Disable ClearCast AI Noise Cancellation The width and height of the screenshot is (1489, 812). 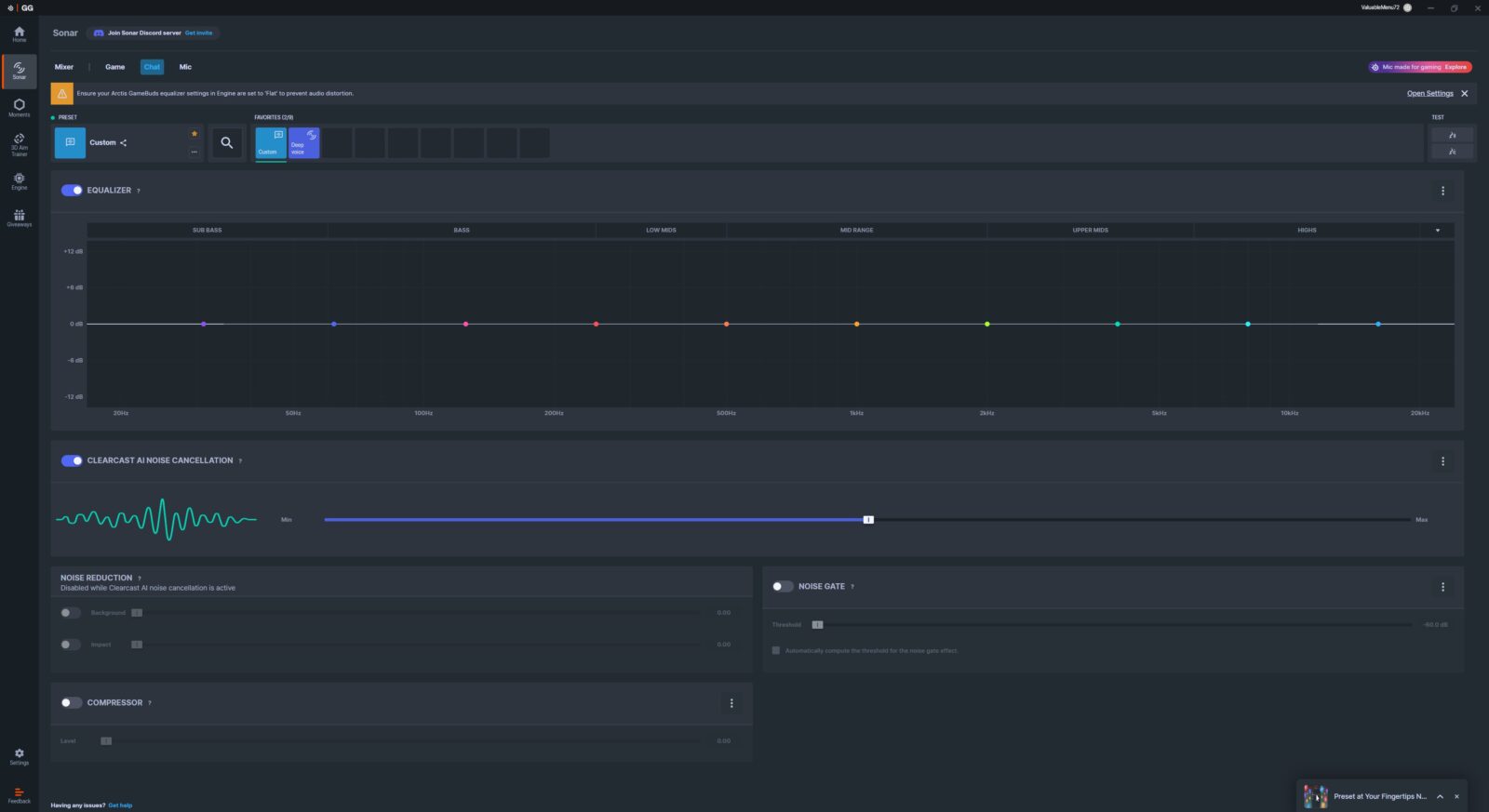click(x=72, y=460)
